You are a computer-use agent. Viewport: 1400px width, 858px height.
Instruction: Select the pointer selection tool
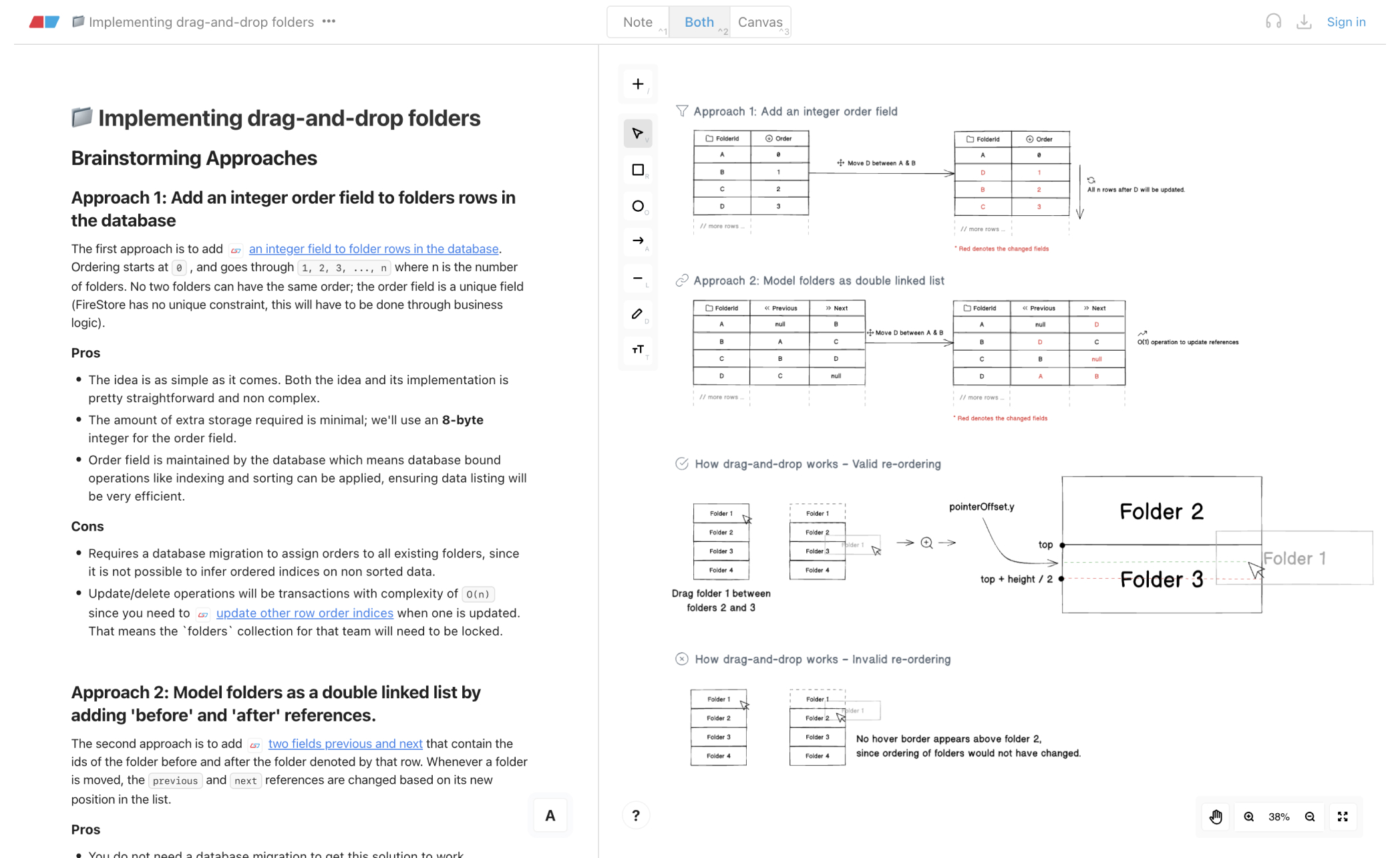[x=637, y=134]
